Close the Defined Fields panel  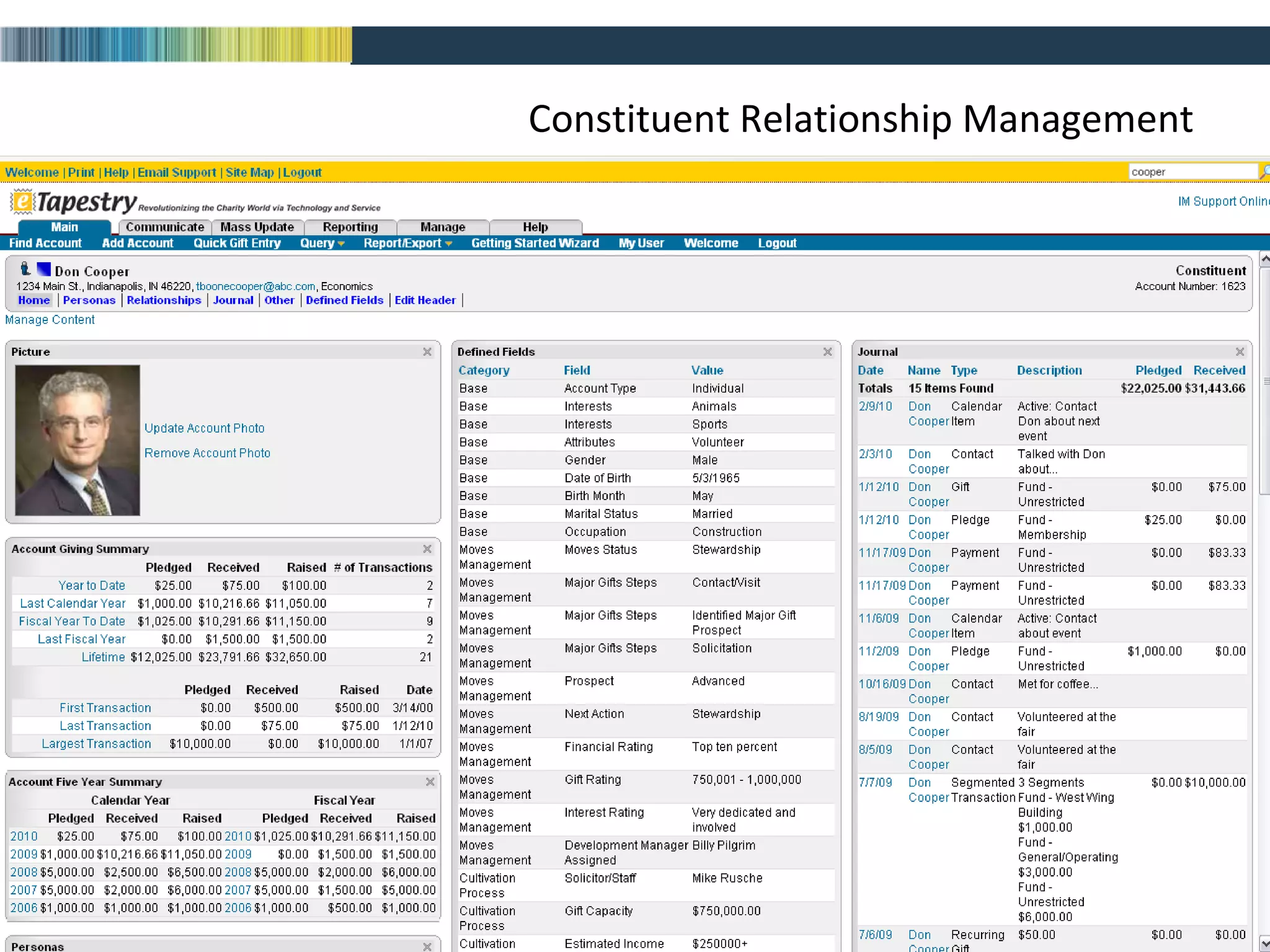click(827, 351)
